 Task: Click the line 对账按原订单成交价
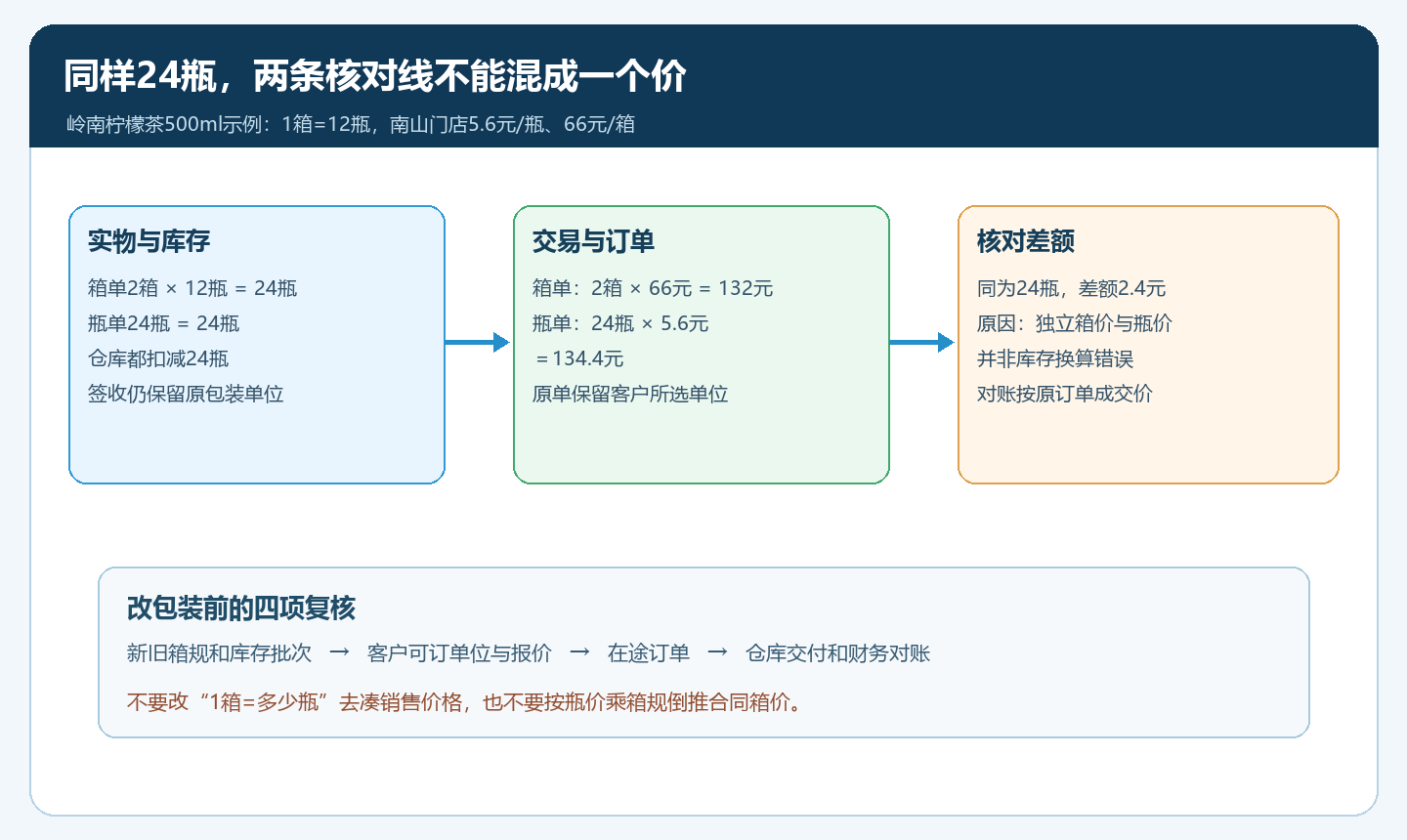(x=1065, y=394)
